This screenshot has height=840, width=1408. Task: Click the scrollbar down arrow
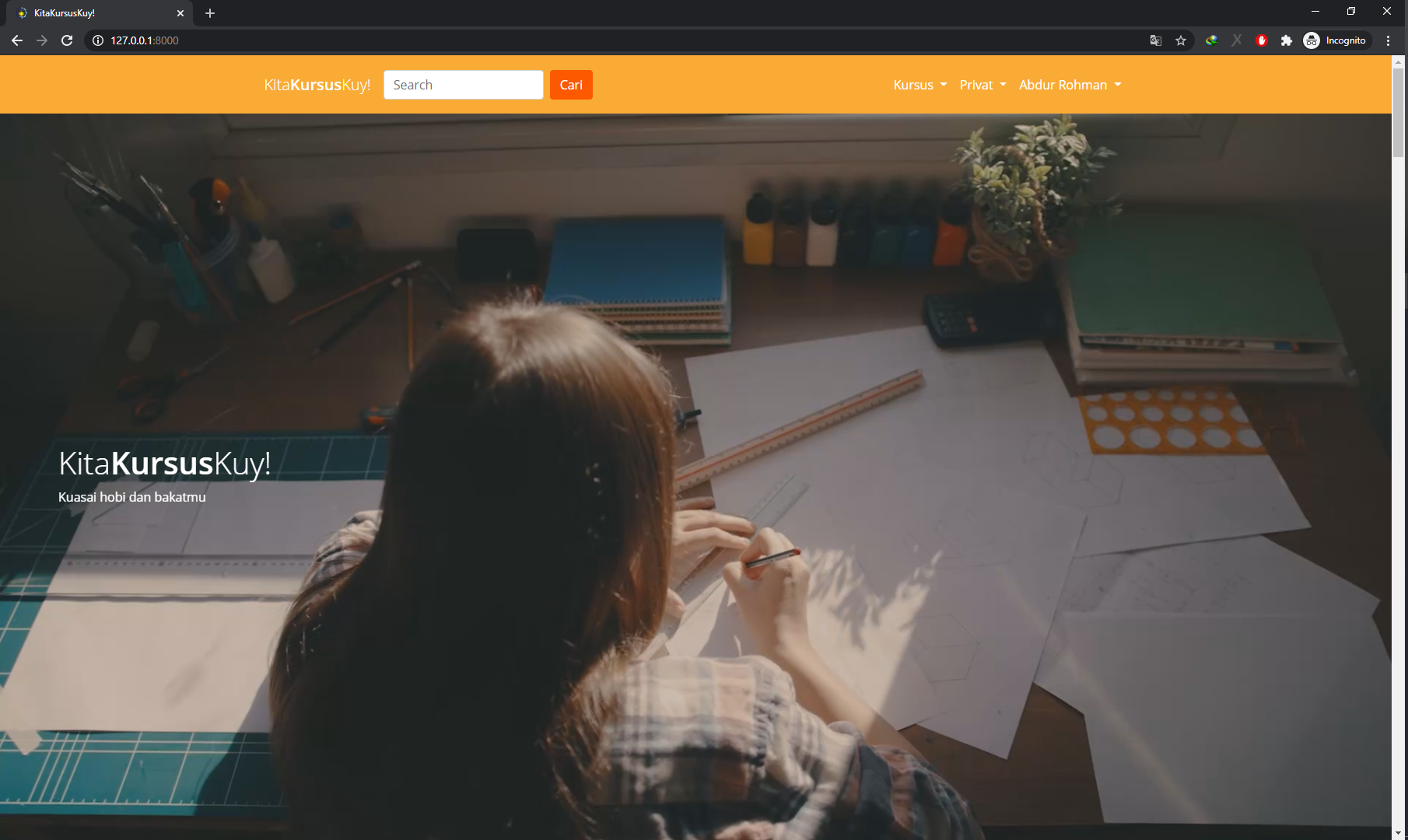(x=1399, y=833)
